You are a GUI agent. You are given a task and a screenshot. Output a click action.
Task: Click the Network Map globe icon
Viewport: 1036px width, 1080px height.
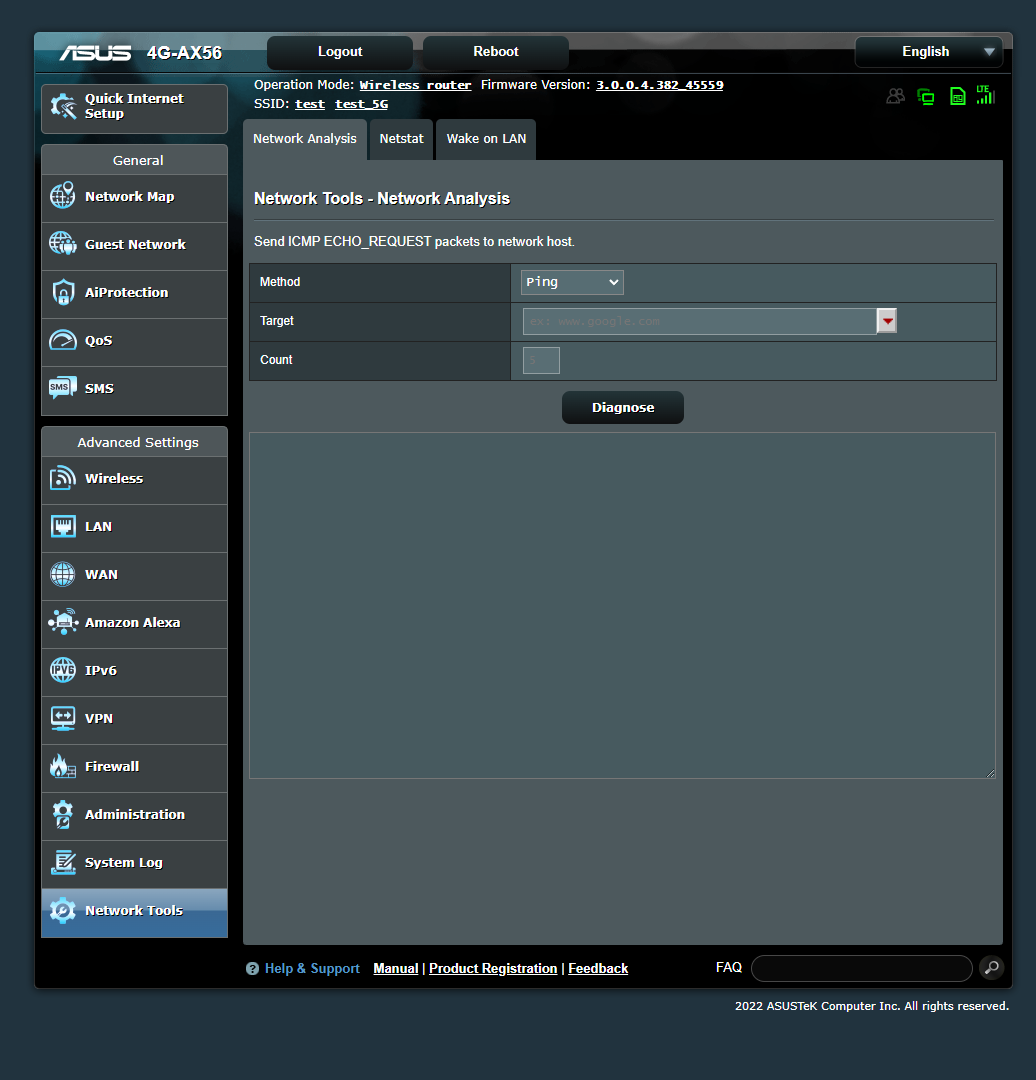point(63,196)
